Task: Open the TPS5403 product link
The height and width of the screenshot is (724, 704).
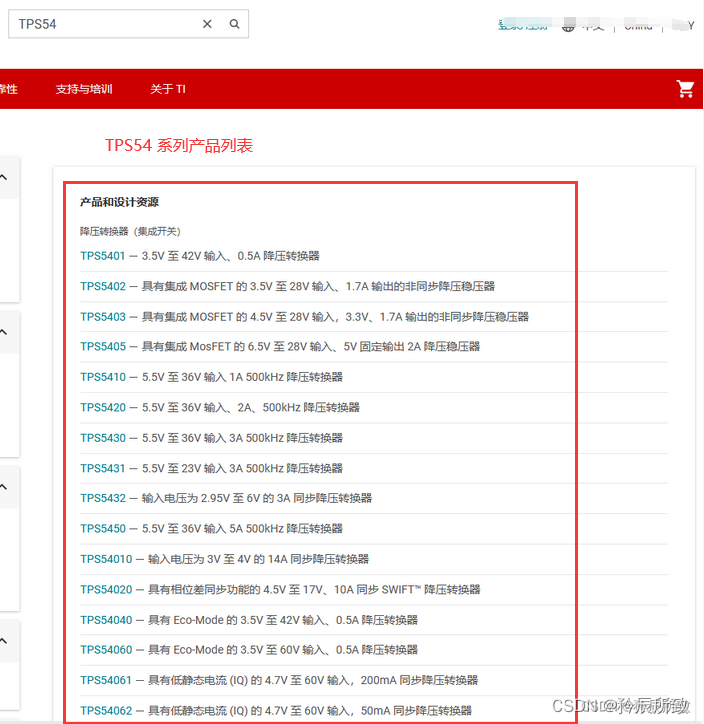Action: click(103, 317)
